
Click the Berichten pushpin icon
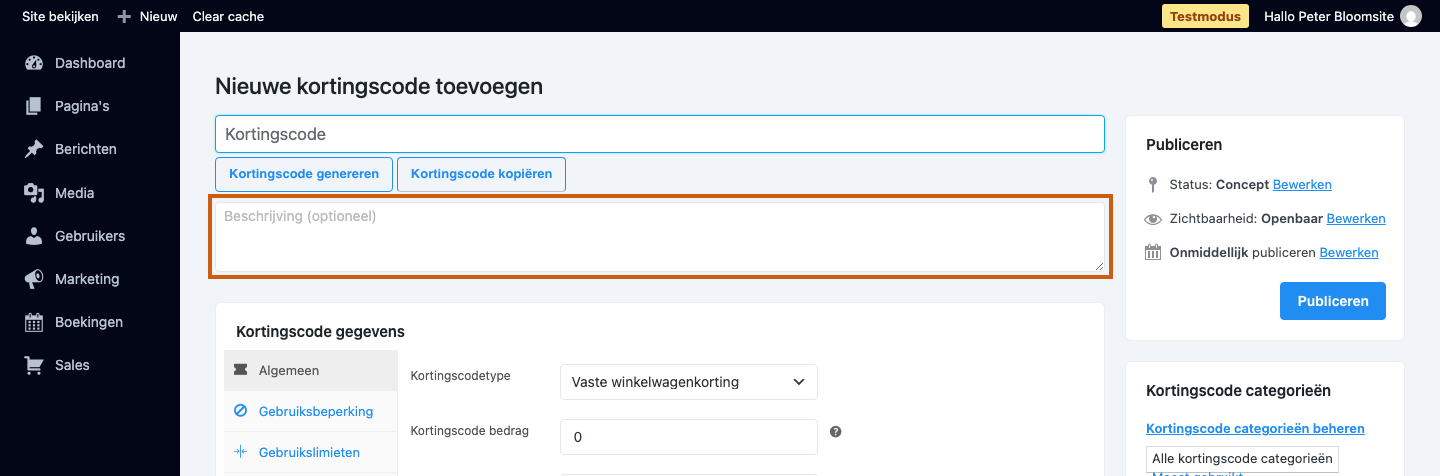[34, 149]
